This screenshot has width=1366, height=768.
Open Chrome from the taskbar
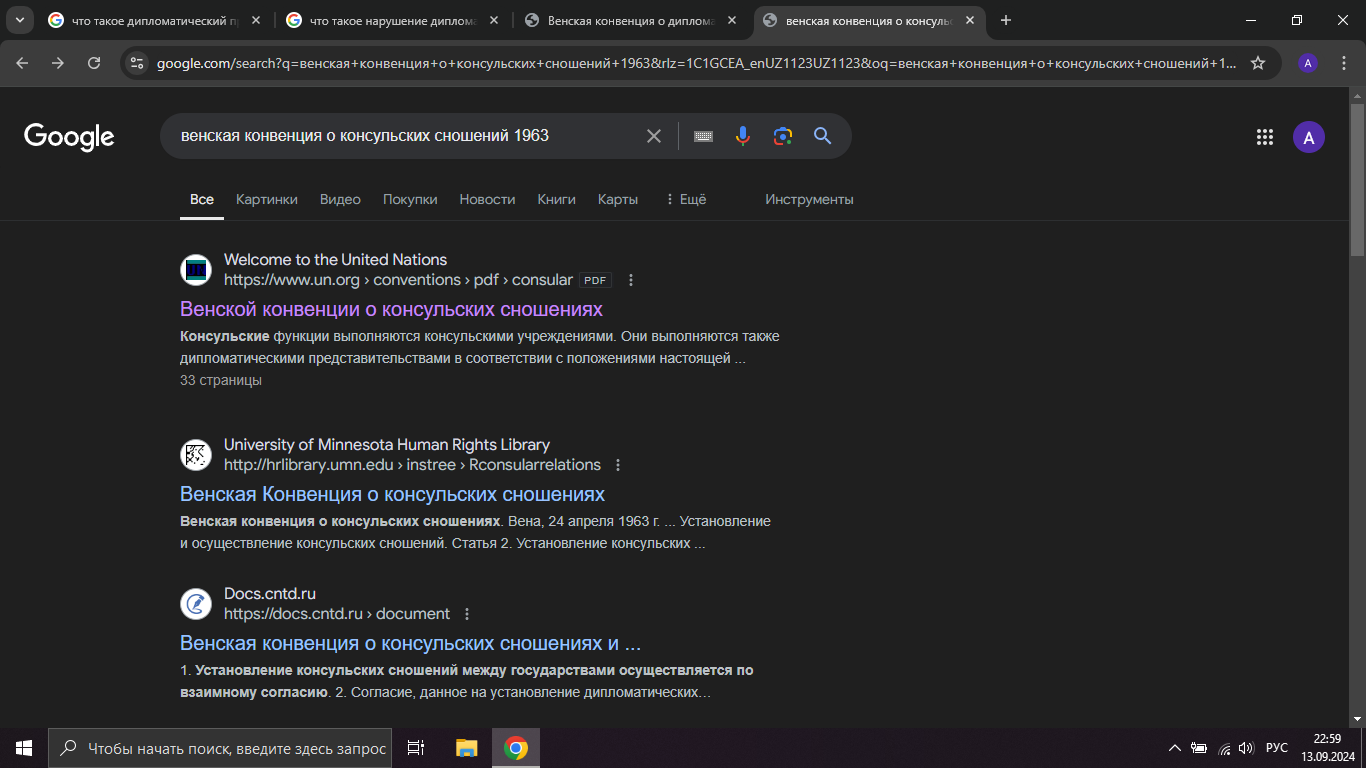coord(516,748)
